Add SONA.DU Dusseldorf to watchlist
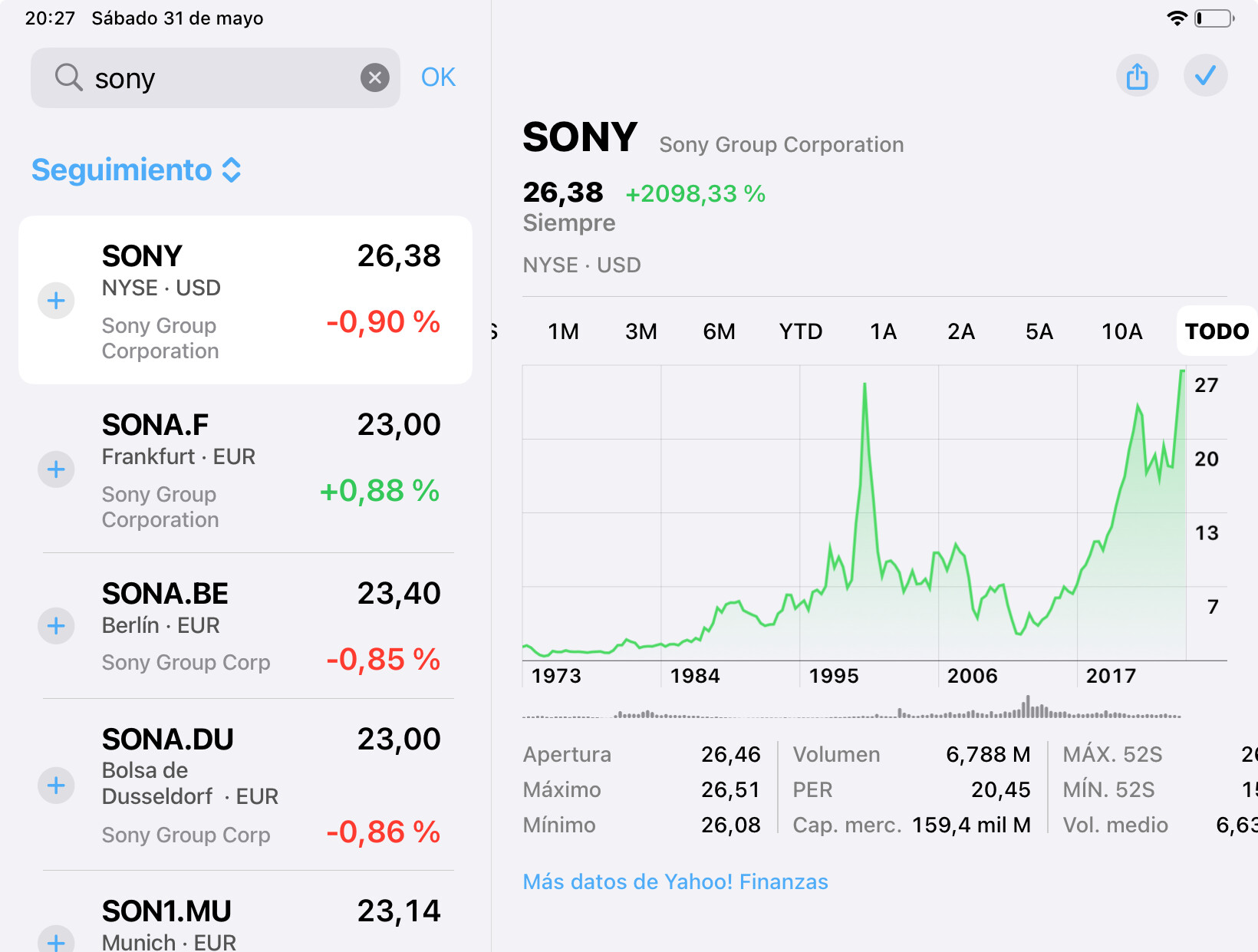 pos(56,786)
